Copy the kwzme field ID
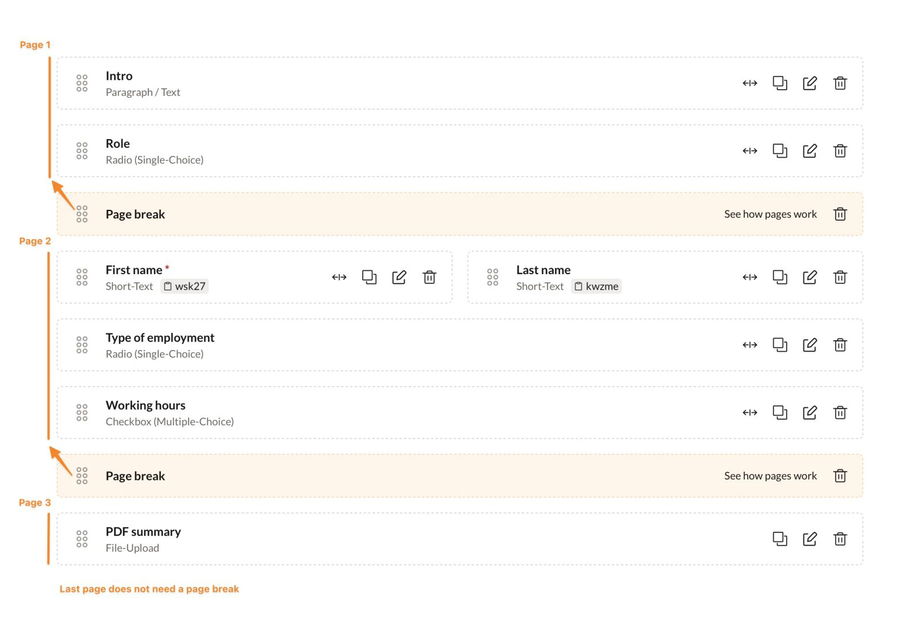Image resolution: width=920 pixels, height=622 pixels. click(596, 286)
